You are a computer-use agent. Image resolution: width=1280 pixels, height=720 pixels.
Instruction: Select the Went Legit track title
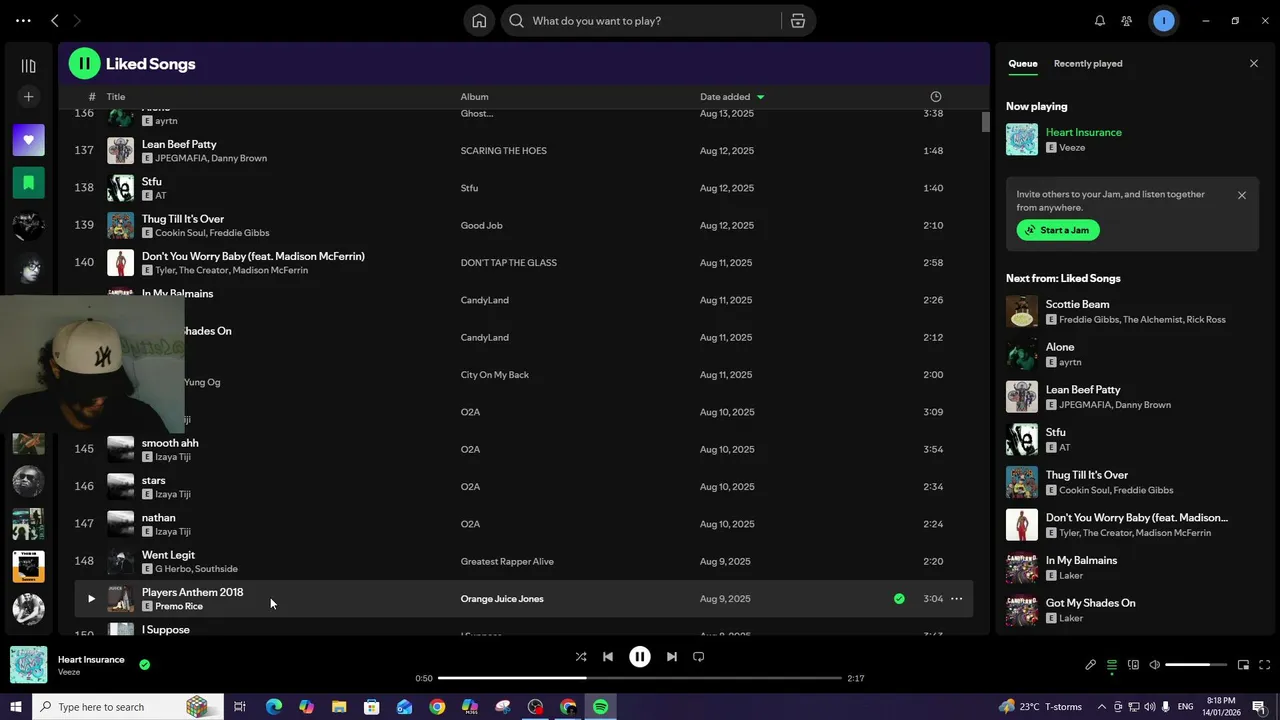coord(168,555)
